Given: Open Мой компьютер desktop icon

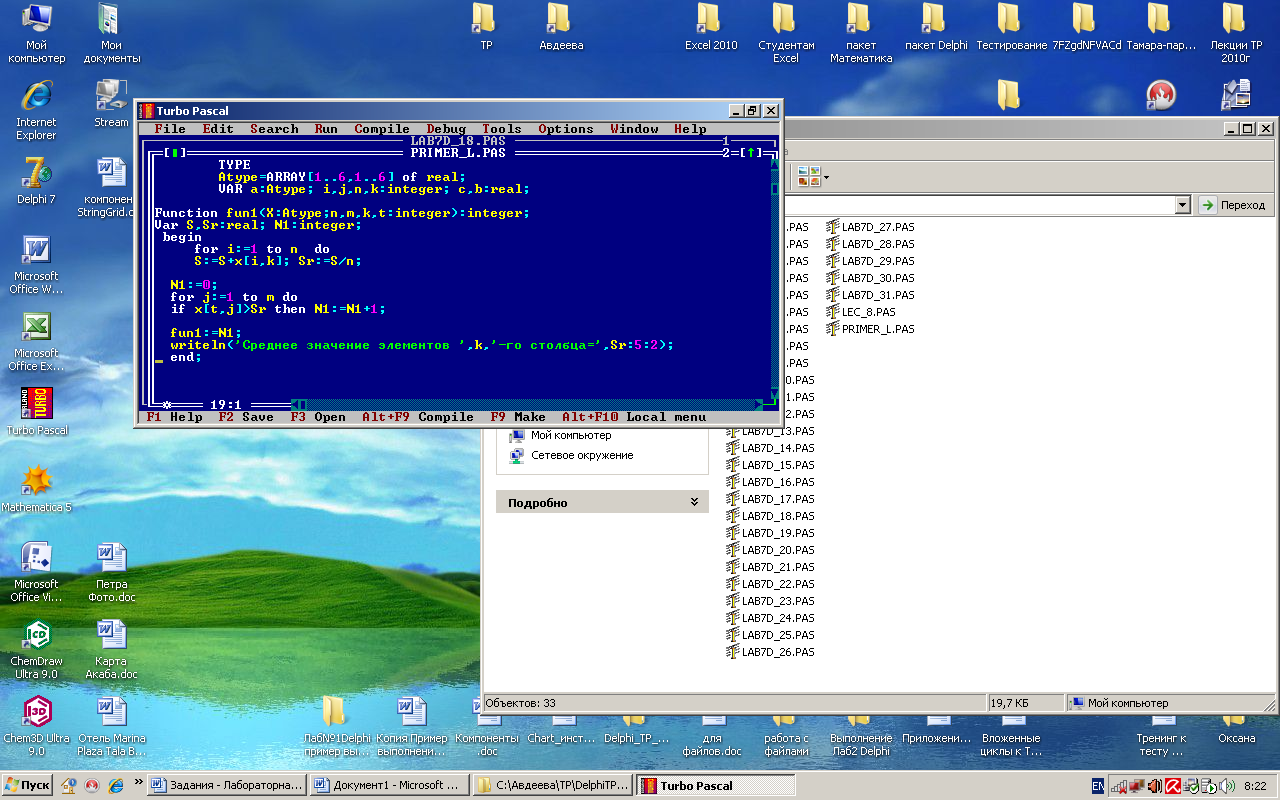Looking at the screenshot, I should point(37,34).
